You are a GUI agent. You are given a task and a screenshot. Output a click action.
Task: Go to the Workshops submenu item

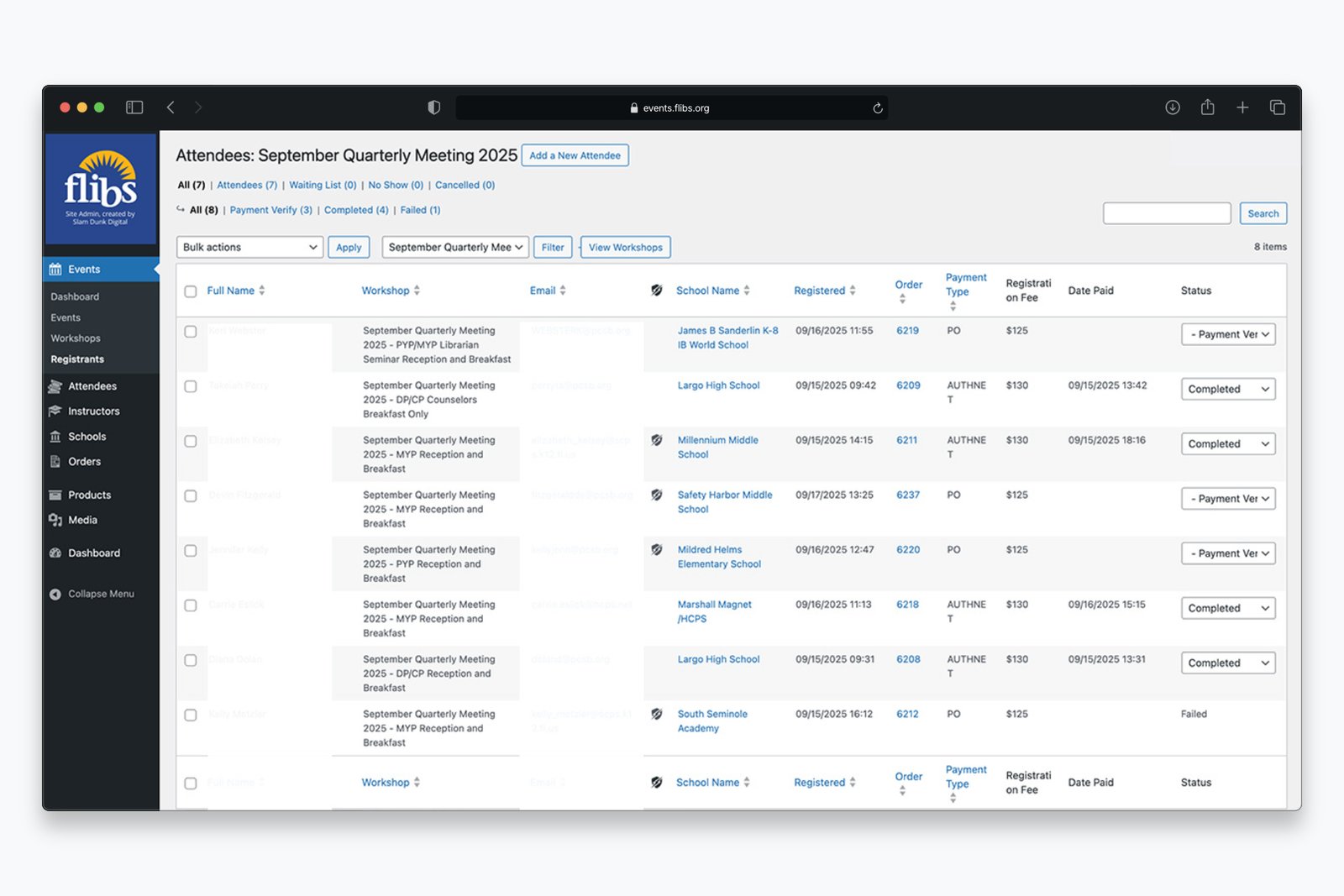coord(75,338)
